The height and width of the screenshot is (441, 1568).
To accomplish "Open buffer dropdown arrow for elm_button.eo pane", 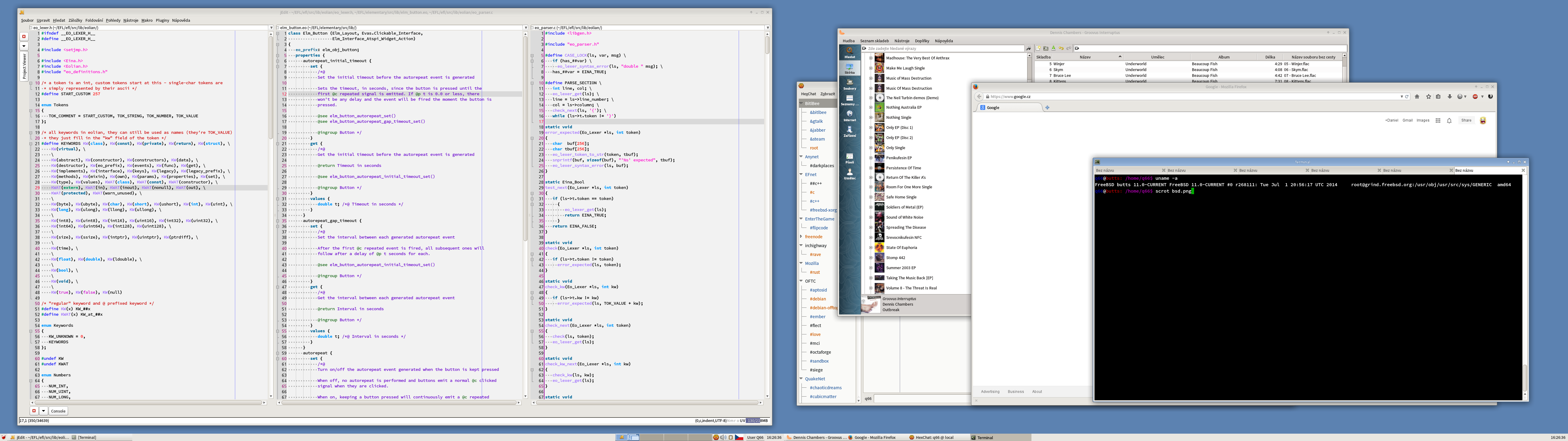I will pyautogui.click(x=525, y=28).
